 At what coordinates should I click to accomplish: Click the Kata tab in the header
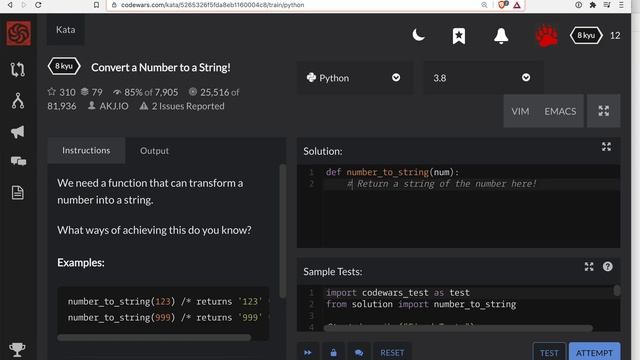(x=66, y=30)
